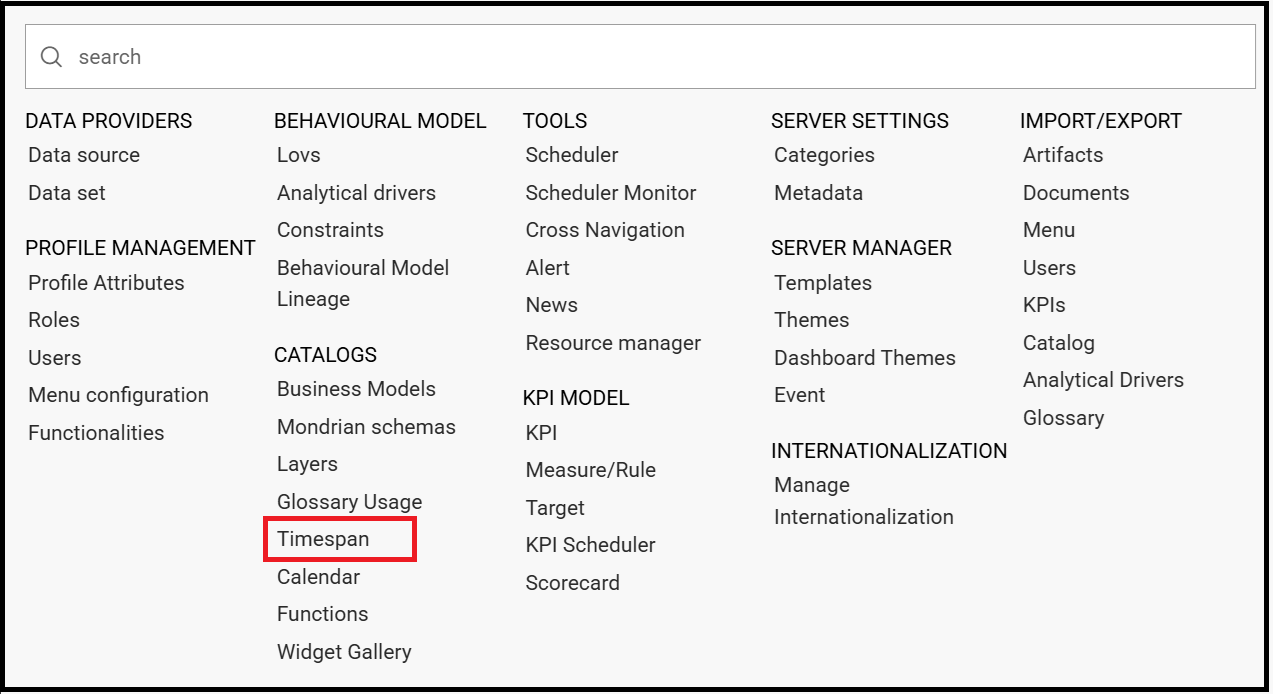Viewport: 1273px width, 694px height.
Task: Open Scheduler under Tools
Action: (572, 155)
